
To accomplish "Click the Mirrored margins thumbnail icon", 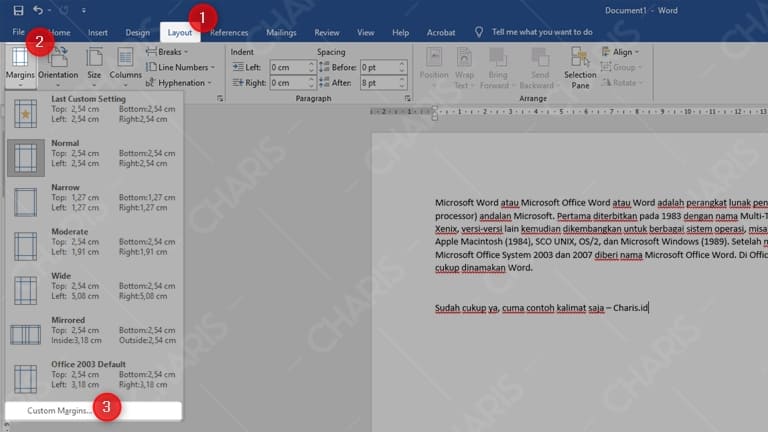I will [x=25, y=335].
